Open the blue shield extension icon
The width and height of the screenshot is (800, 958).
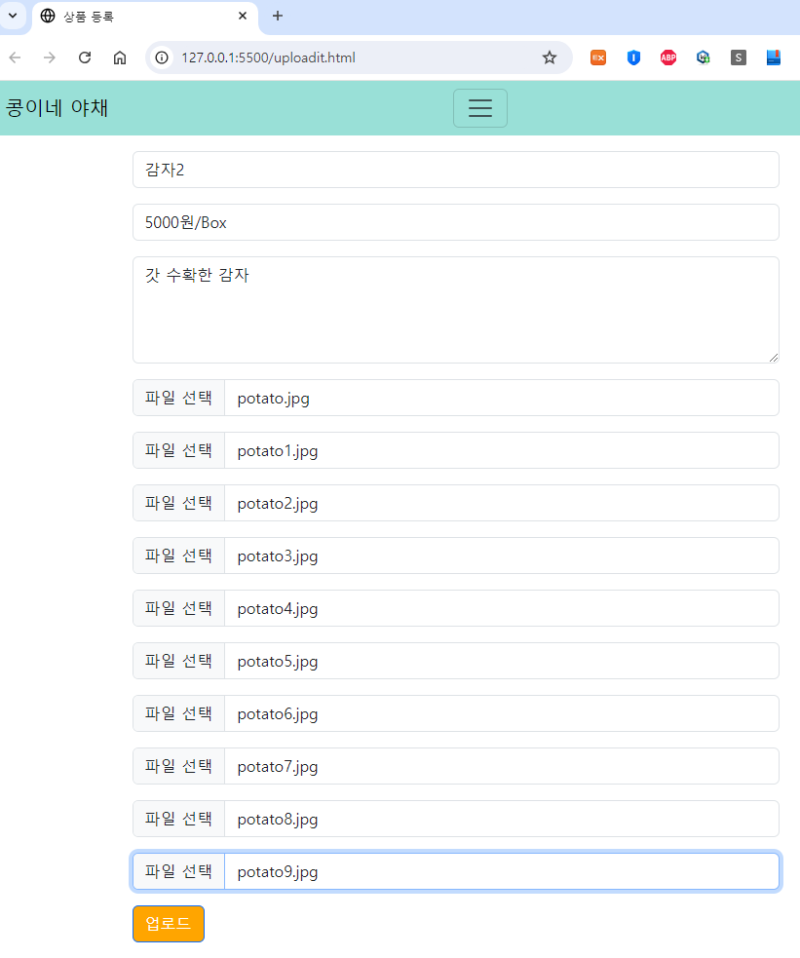[x=634, y=57]
